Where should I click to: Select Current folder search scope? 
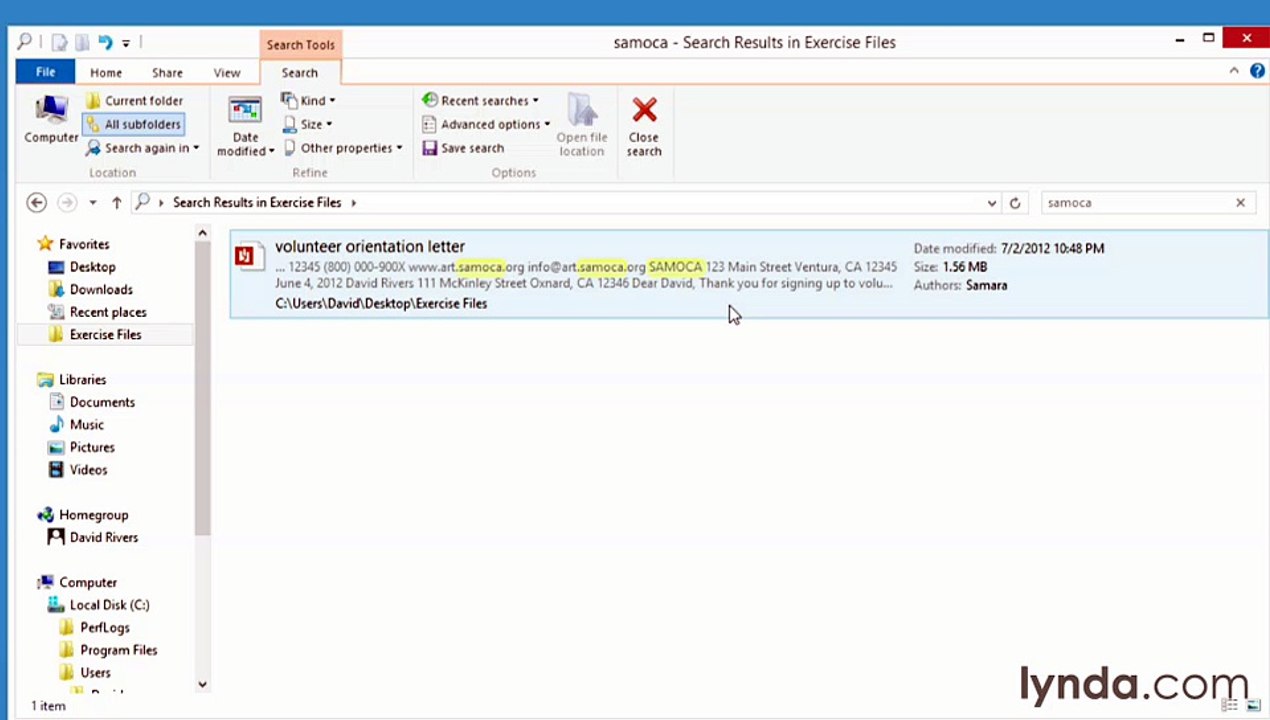click(134, 100)
